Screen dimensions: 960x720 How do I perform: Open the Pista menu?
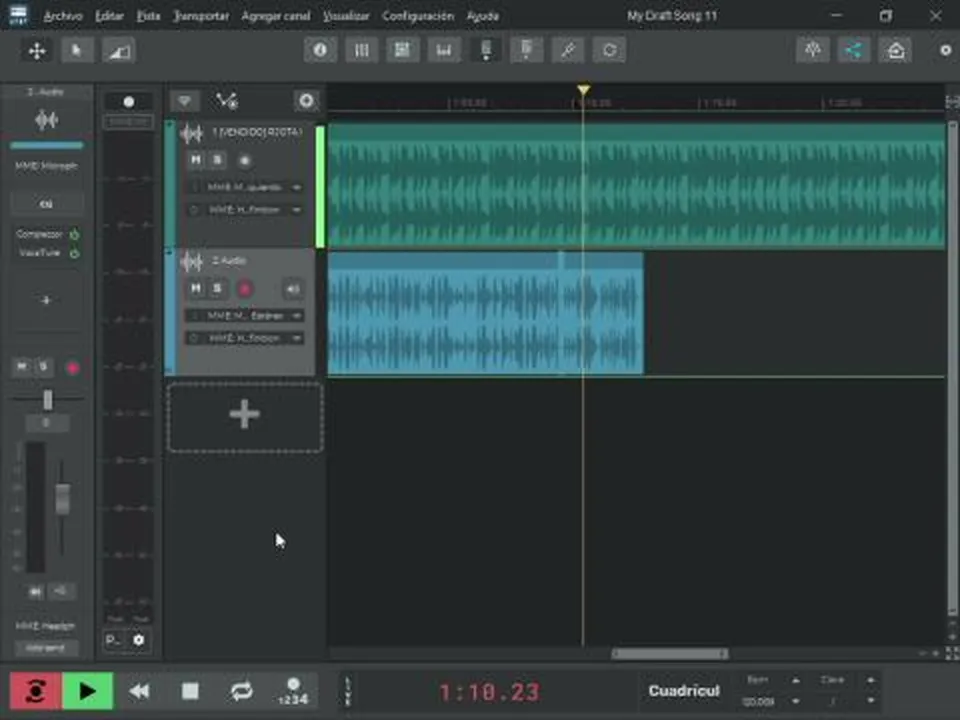148,16
